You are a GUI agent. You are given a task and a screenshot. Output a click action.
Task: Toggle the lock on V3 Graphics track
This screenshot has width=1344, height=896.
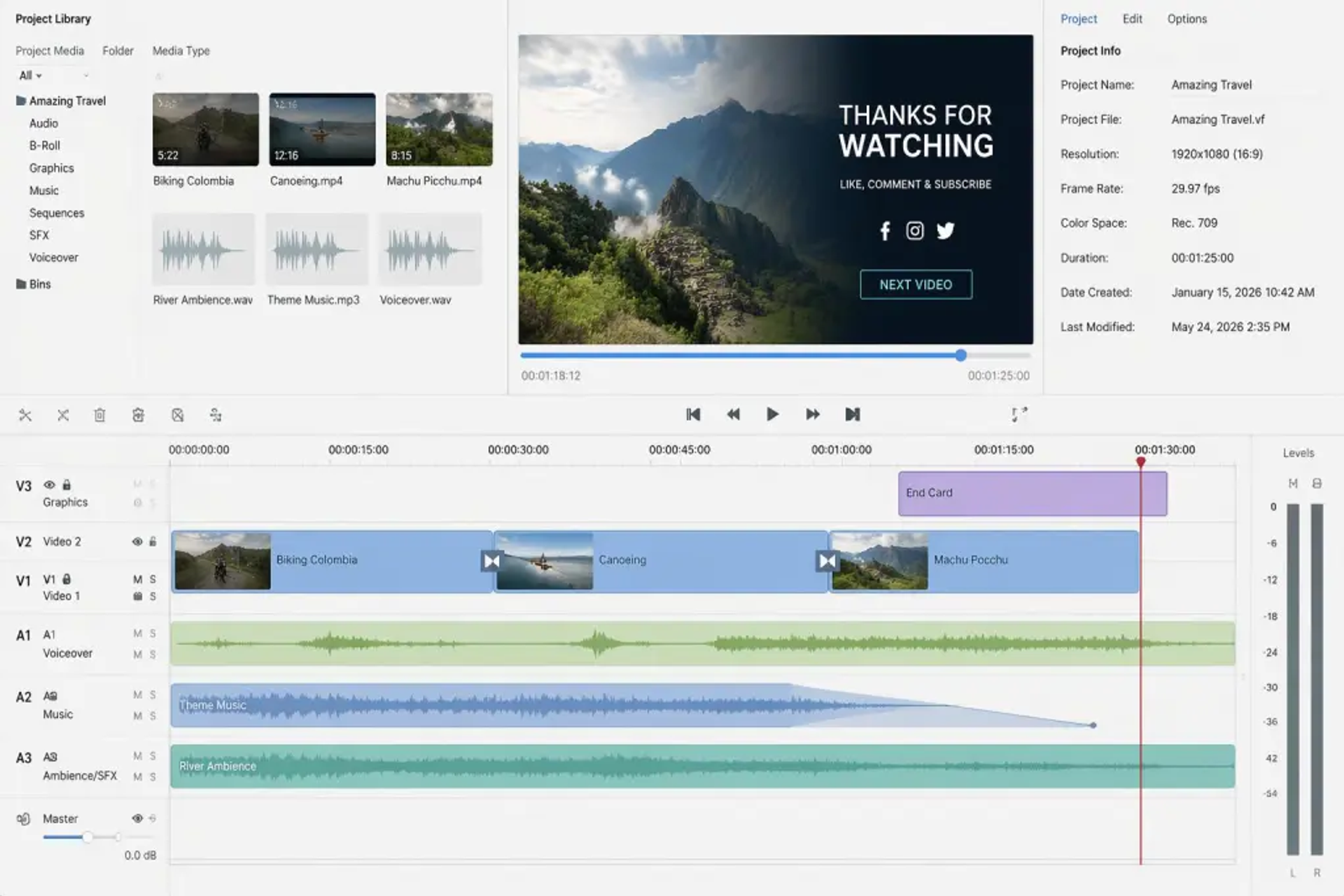tap(67, 485)
